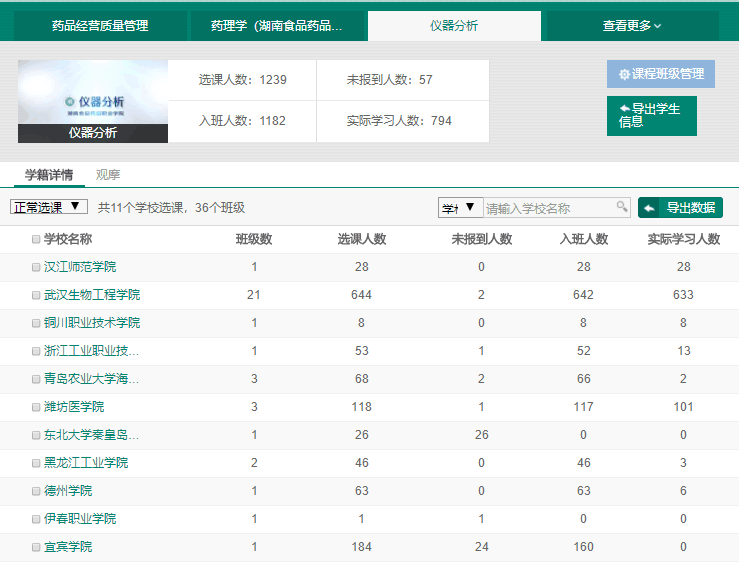
Task: Expand the search type dropdown next to input
Action: tap(460, 207)
